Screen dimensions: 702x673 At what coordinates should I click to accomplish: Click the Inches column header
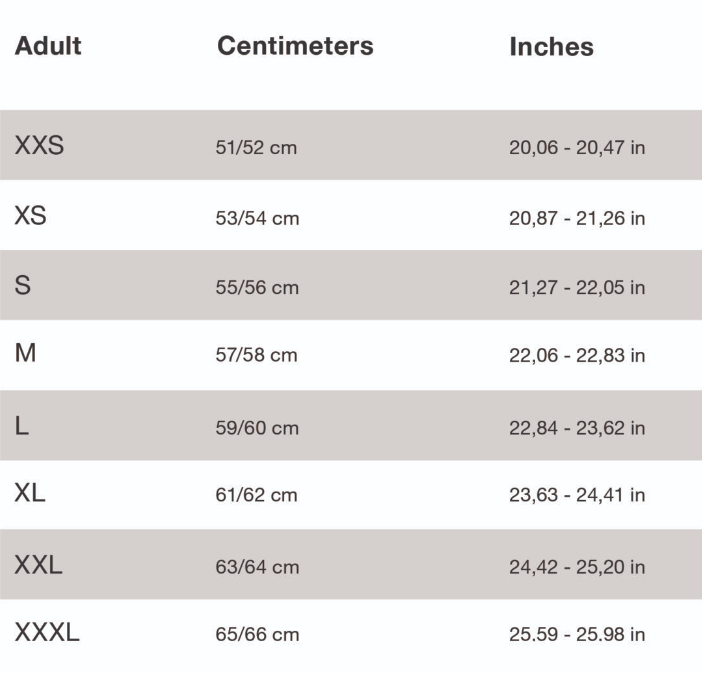(x=551, y=47)
